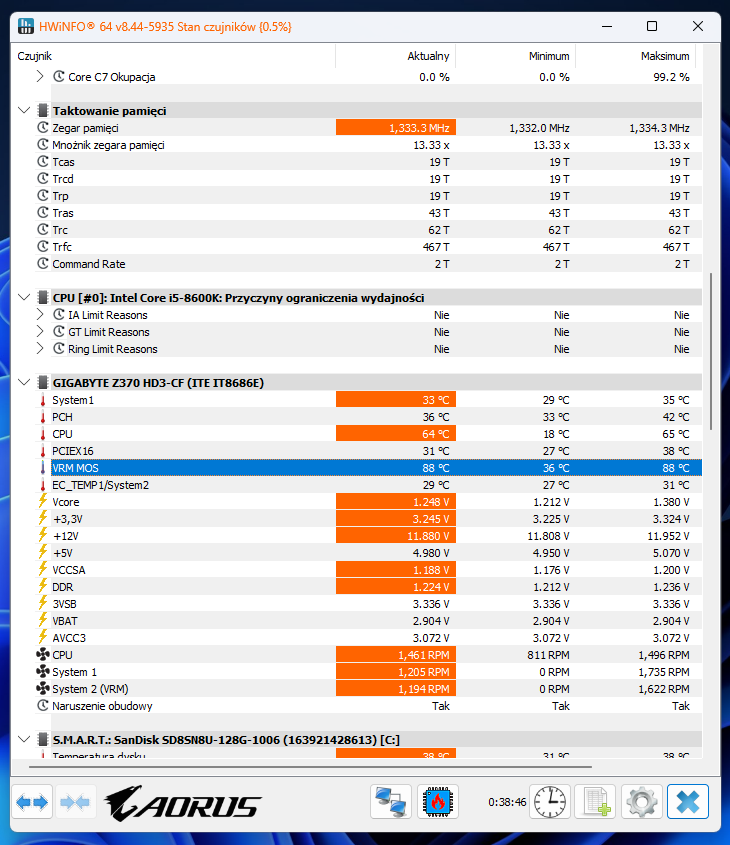Click the +5V label
The image size is (730, 845).
pyautogui.click(x=62, y=553)
